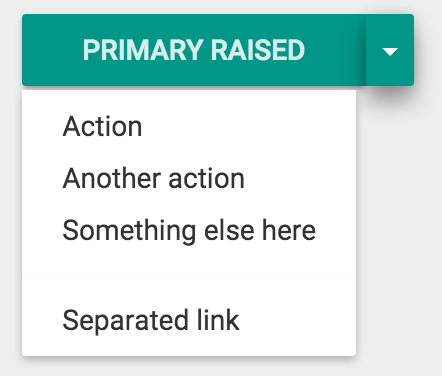
Task: Choose the last dropdown item, Separated link
Action: coord(189,320)
